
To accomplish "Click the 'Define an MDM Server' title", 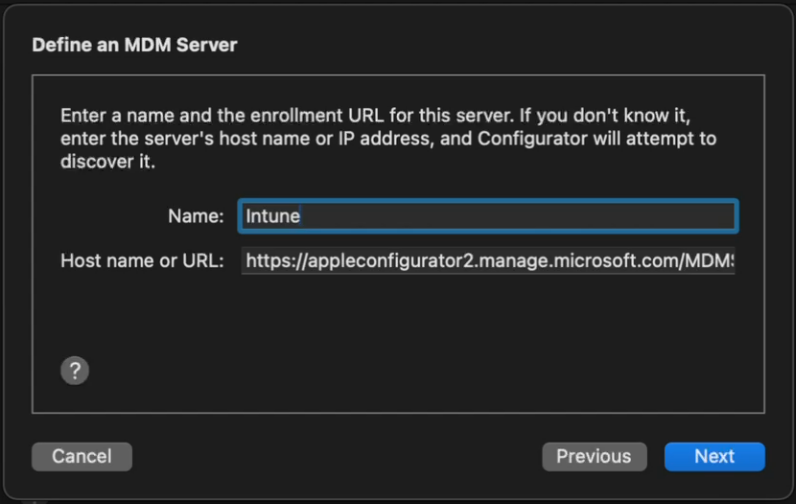I will click(134, 45).
